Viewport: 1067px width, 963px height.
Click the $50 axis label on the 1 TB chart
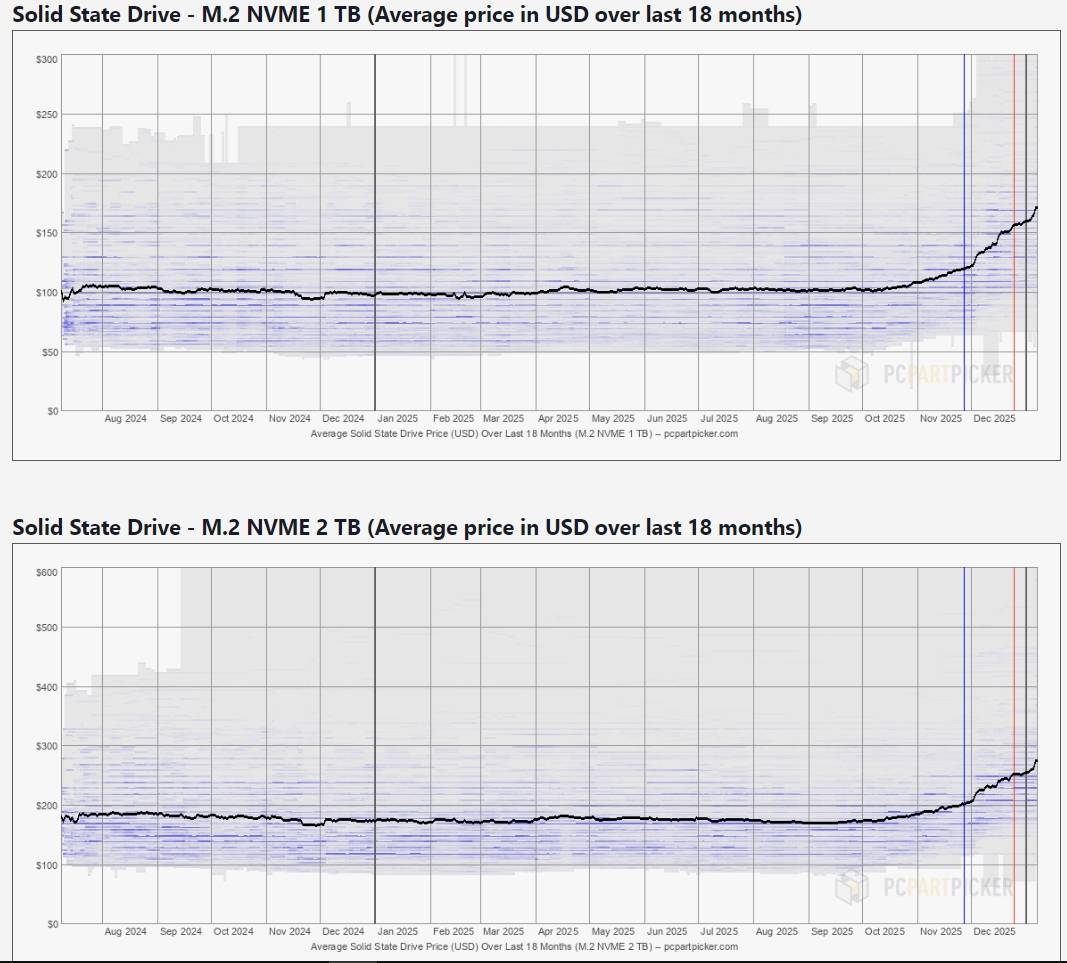pos(49,352)
